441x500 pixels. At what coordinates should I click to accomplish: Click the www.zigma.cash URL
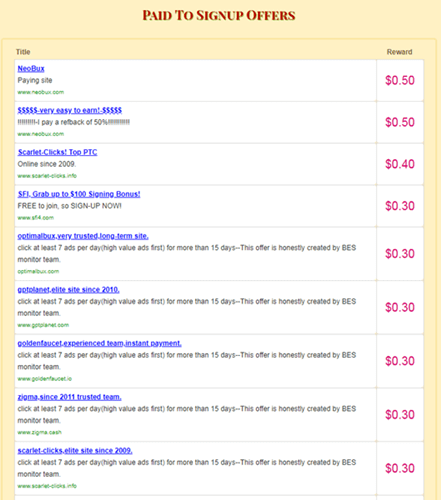tap(40, 433)
